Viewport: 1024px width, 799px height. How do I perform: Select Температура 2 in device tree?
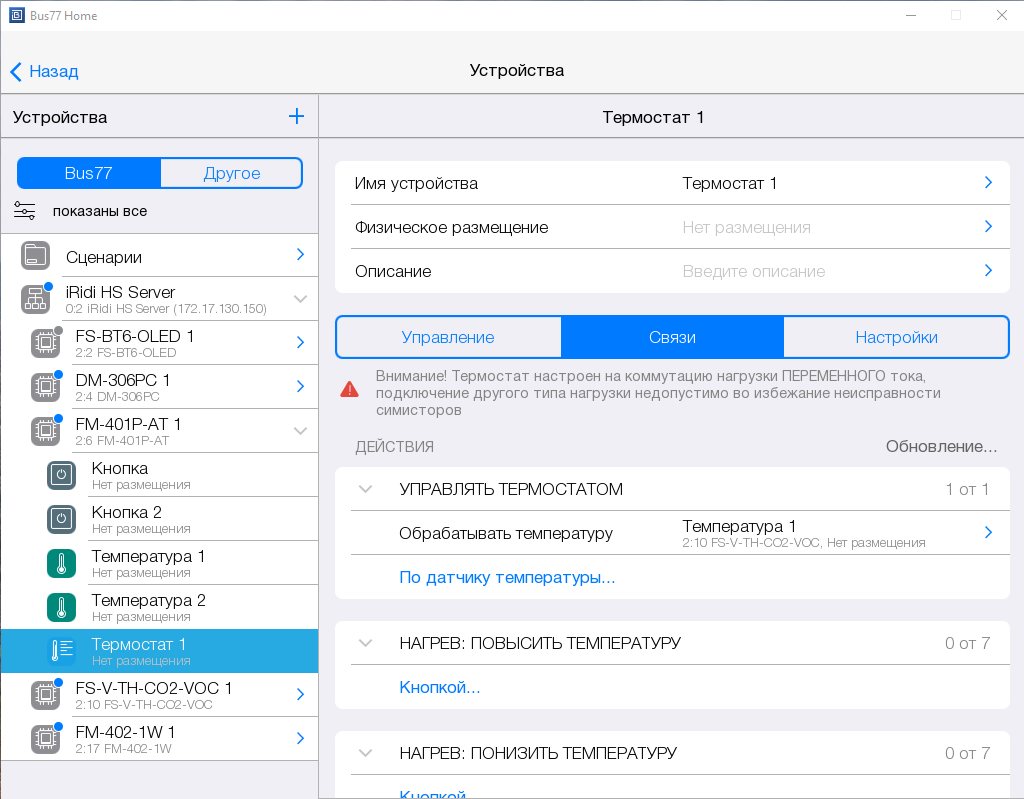tap(148, 606)
